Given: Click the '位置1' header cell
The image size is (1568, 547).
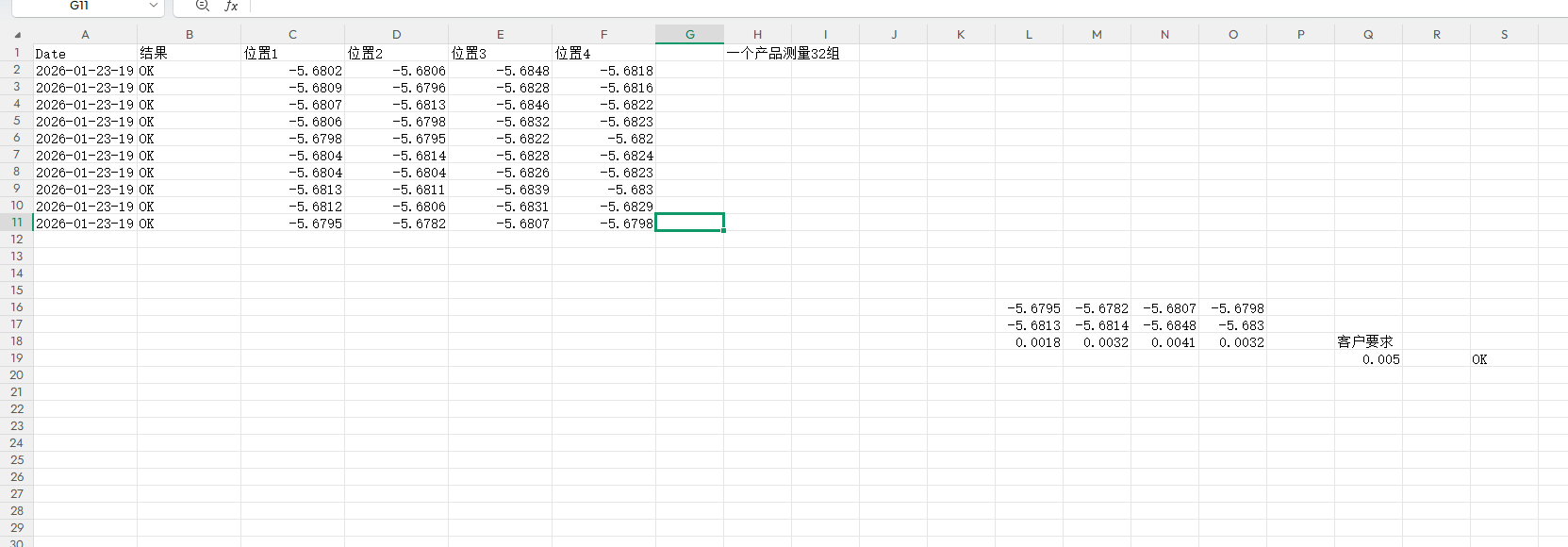Looking at the screenshot, I should tap(292, 53).
